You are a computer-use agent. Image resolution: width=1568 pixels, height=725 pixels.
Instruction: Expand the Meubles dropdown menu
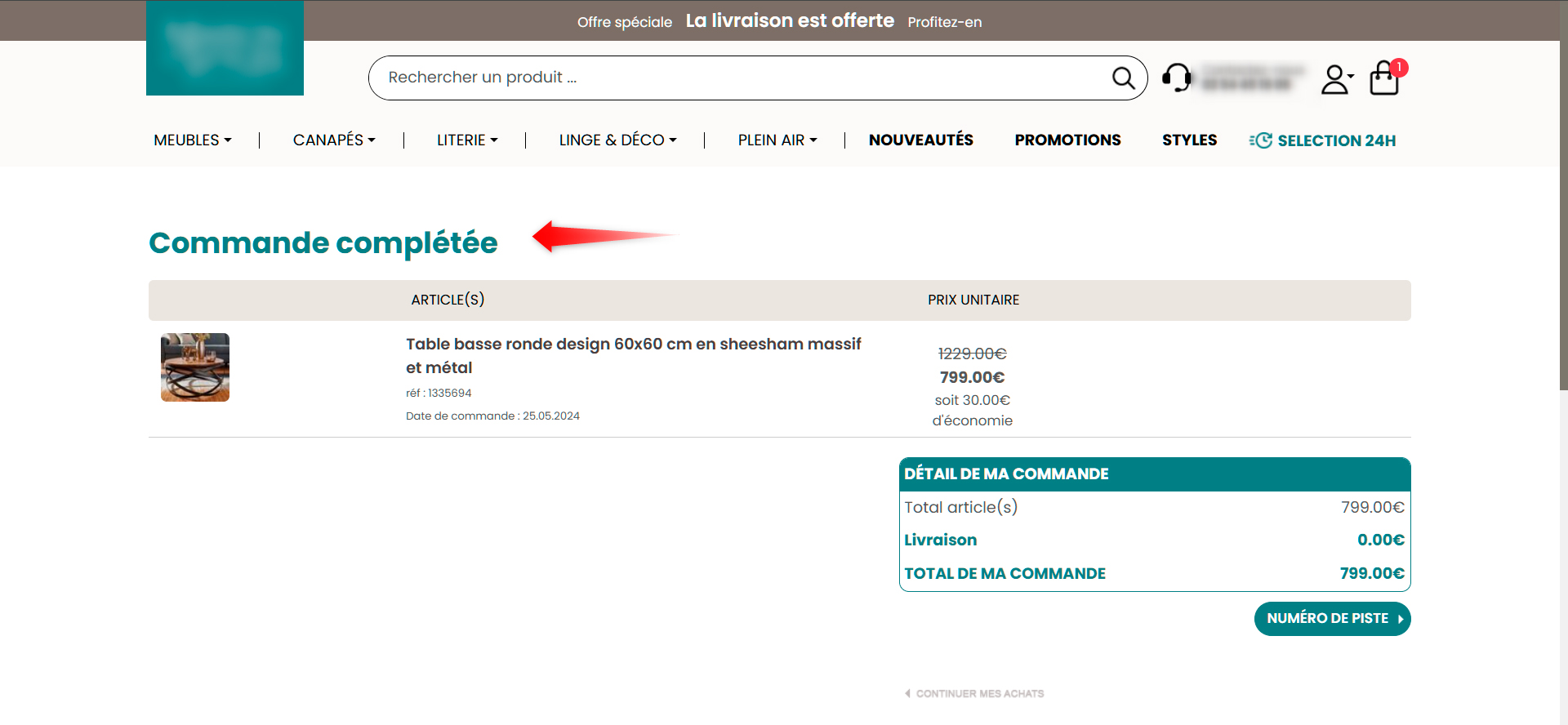coord(193,140)
